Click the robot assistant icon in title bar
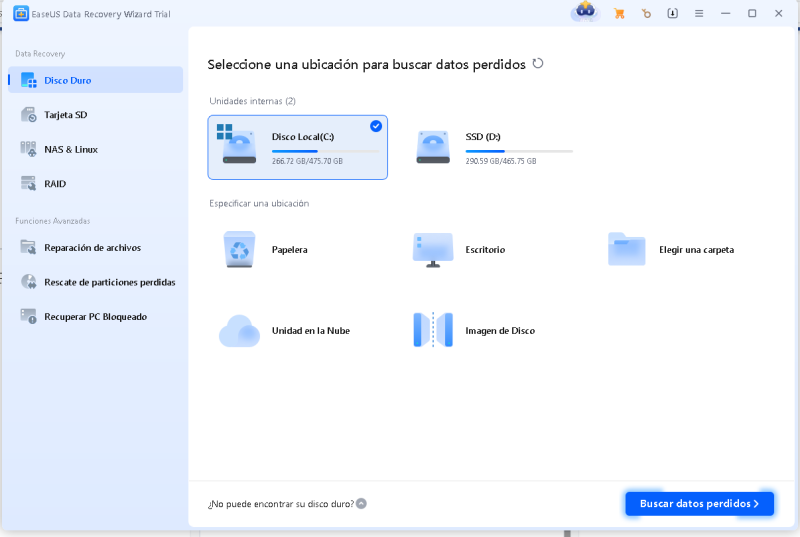 coord(584,12)
